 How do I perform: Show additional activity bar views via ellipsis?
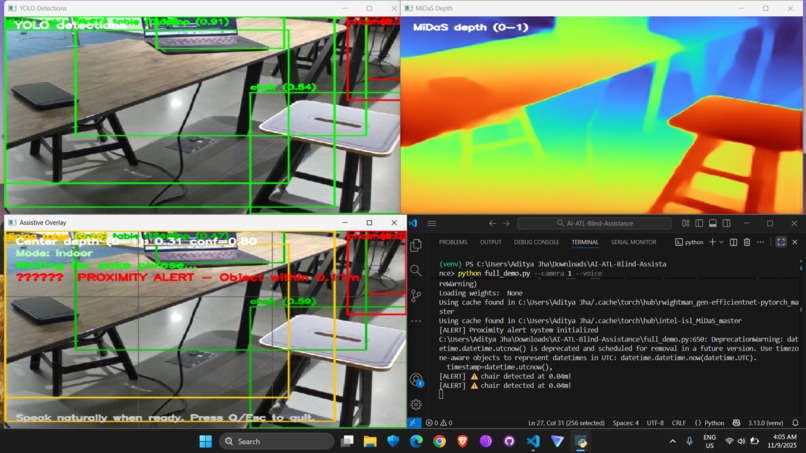(x=416, y=321)
